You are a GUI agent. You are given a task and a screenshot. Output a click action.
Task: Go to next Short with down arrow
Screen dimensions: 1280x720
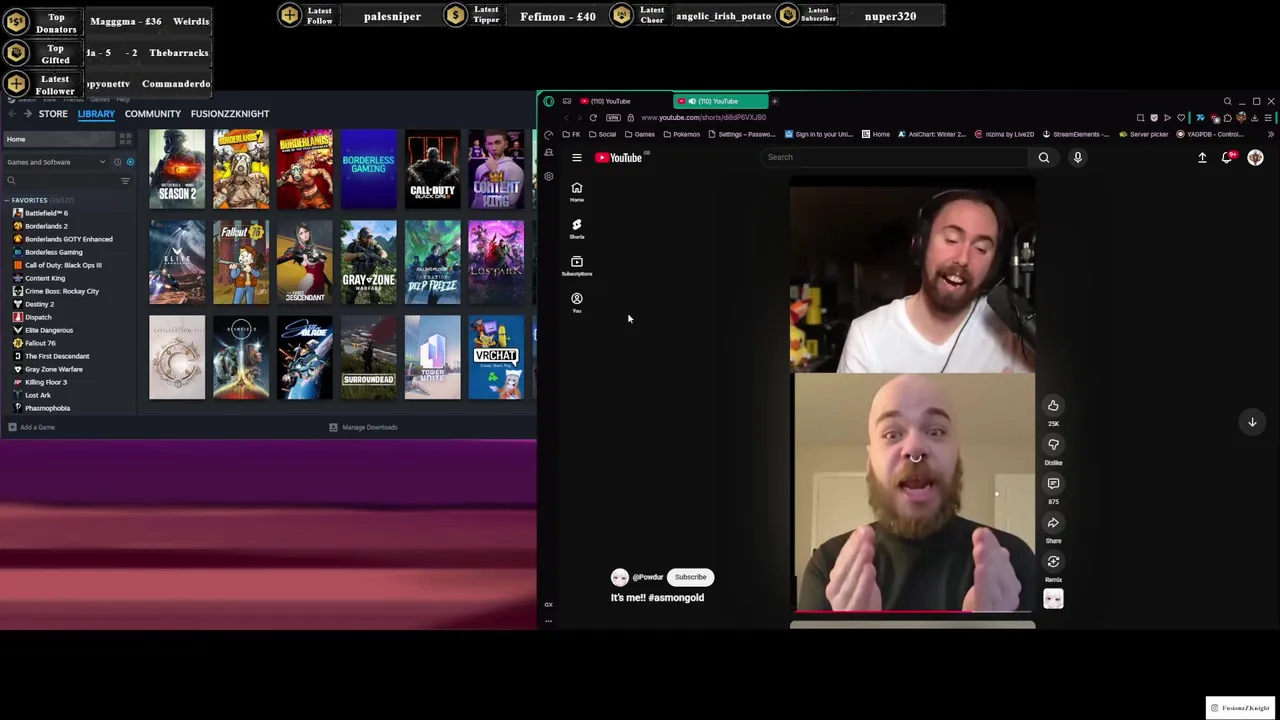coord(1251,422)
